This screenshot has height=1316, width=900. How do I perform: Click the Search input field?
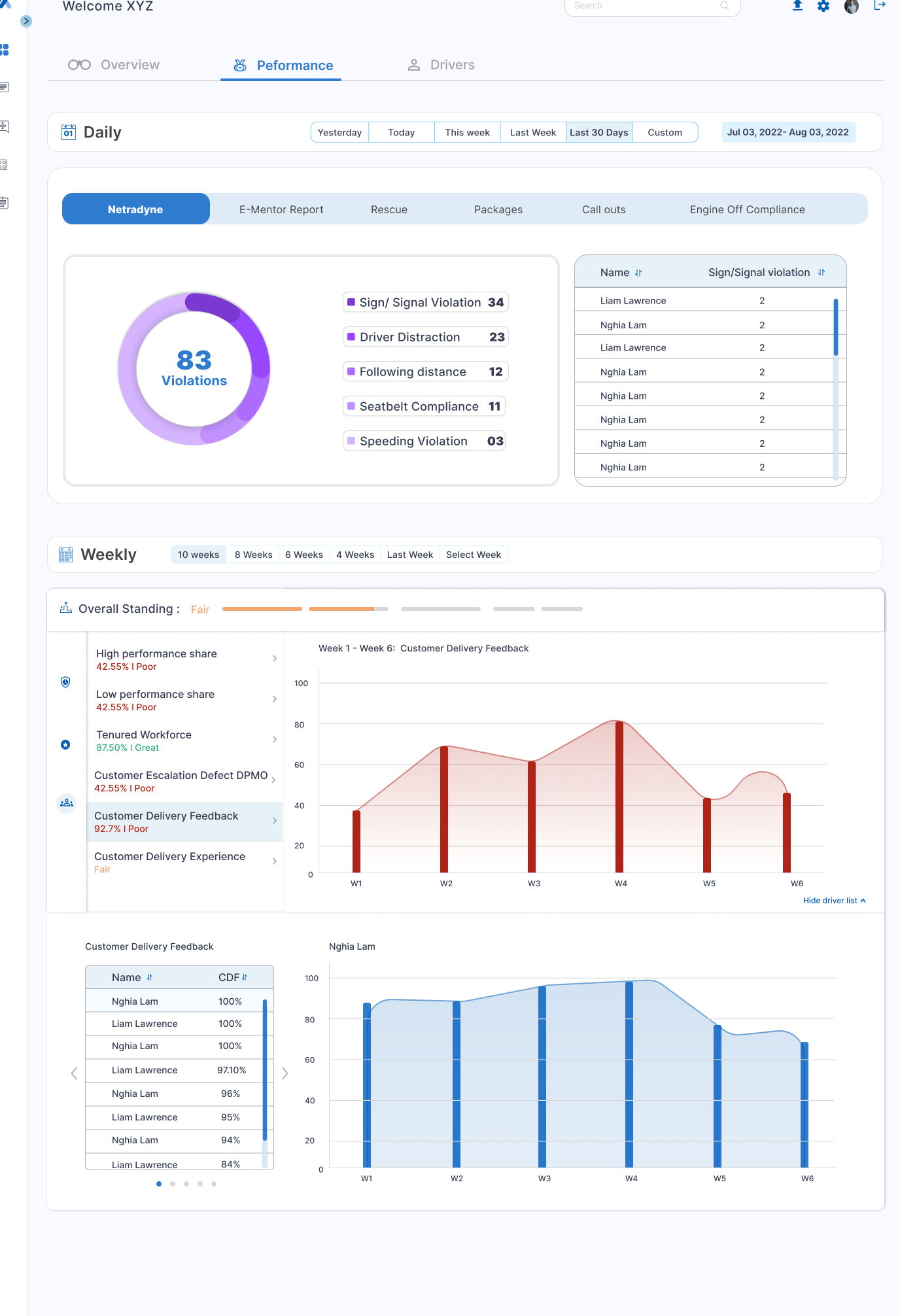tap(644, 6)
